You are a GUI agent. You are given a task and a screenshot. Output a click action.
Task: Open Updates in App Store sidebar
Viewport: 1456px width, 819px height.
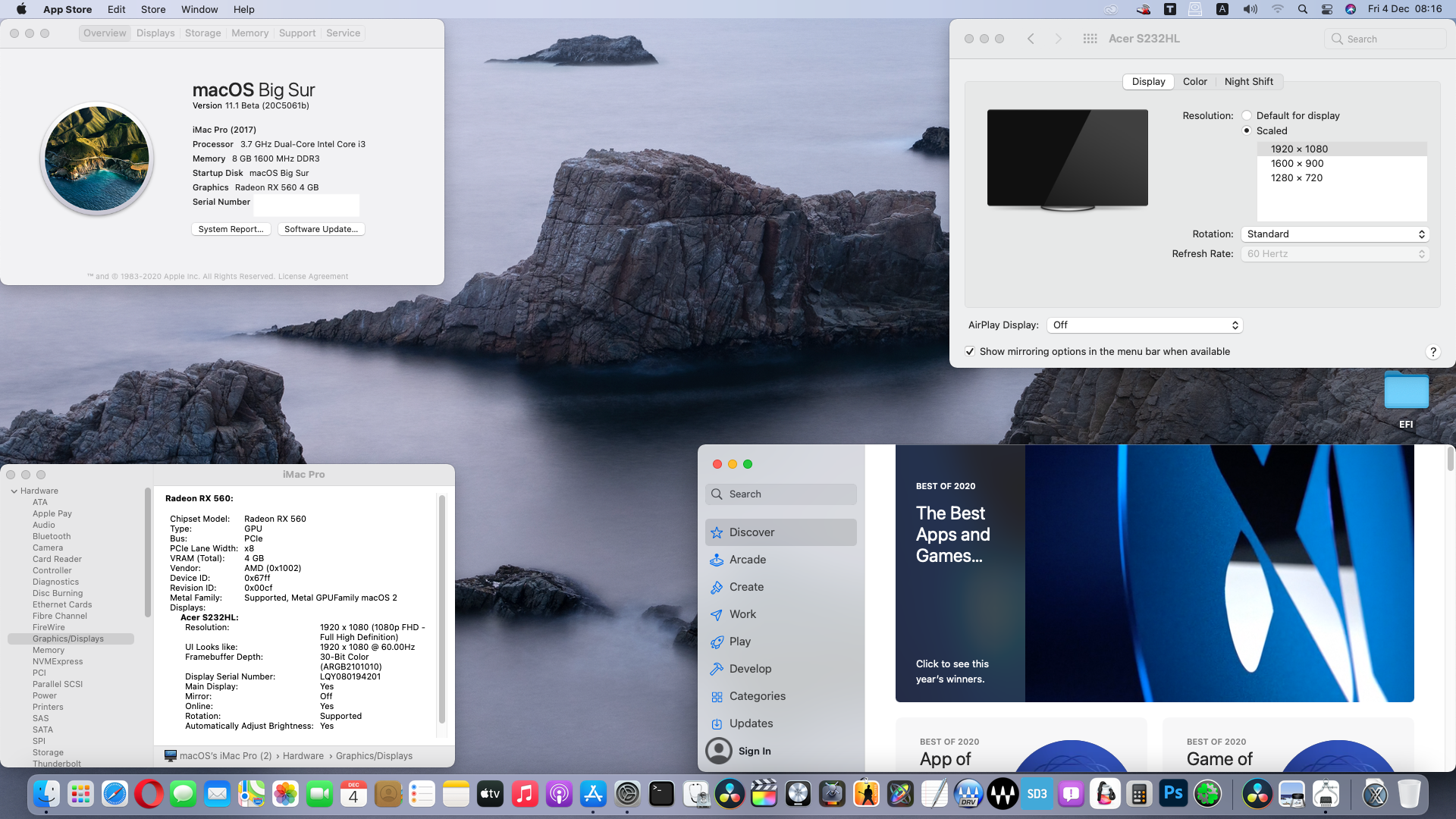pos(780,723)
